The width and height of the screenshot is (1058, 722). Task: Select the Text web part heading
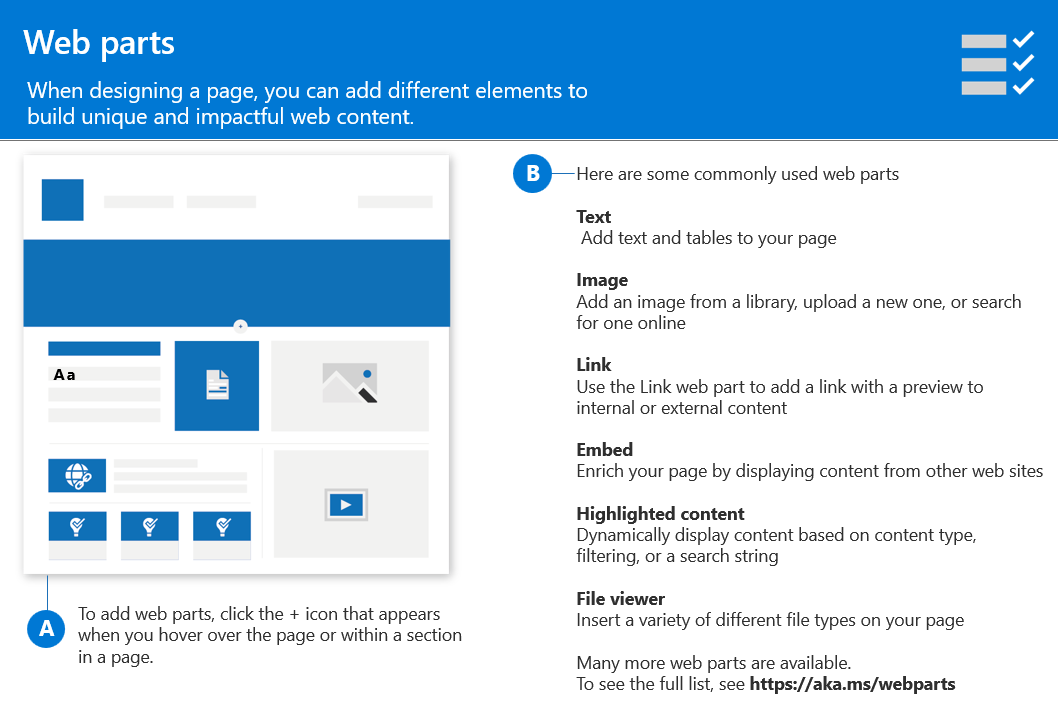coord(593,216)
